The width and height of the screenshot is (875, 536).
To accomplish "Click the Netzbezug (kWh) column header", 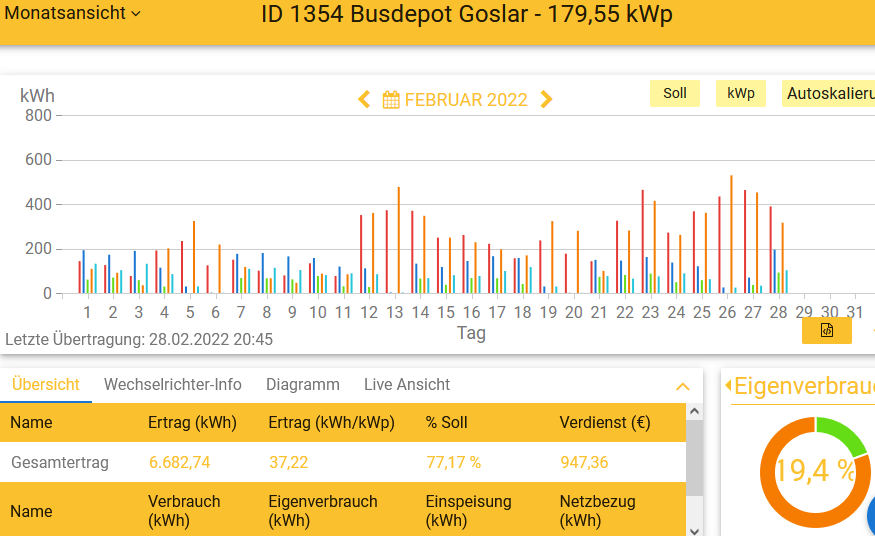I will tap(597, 511).
